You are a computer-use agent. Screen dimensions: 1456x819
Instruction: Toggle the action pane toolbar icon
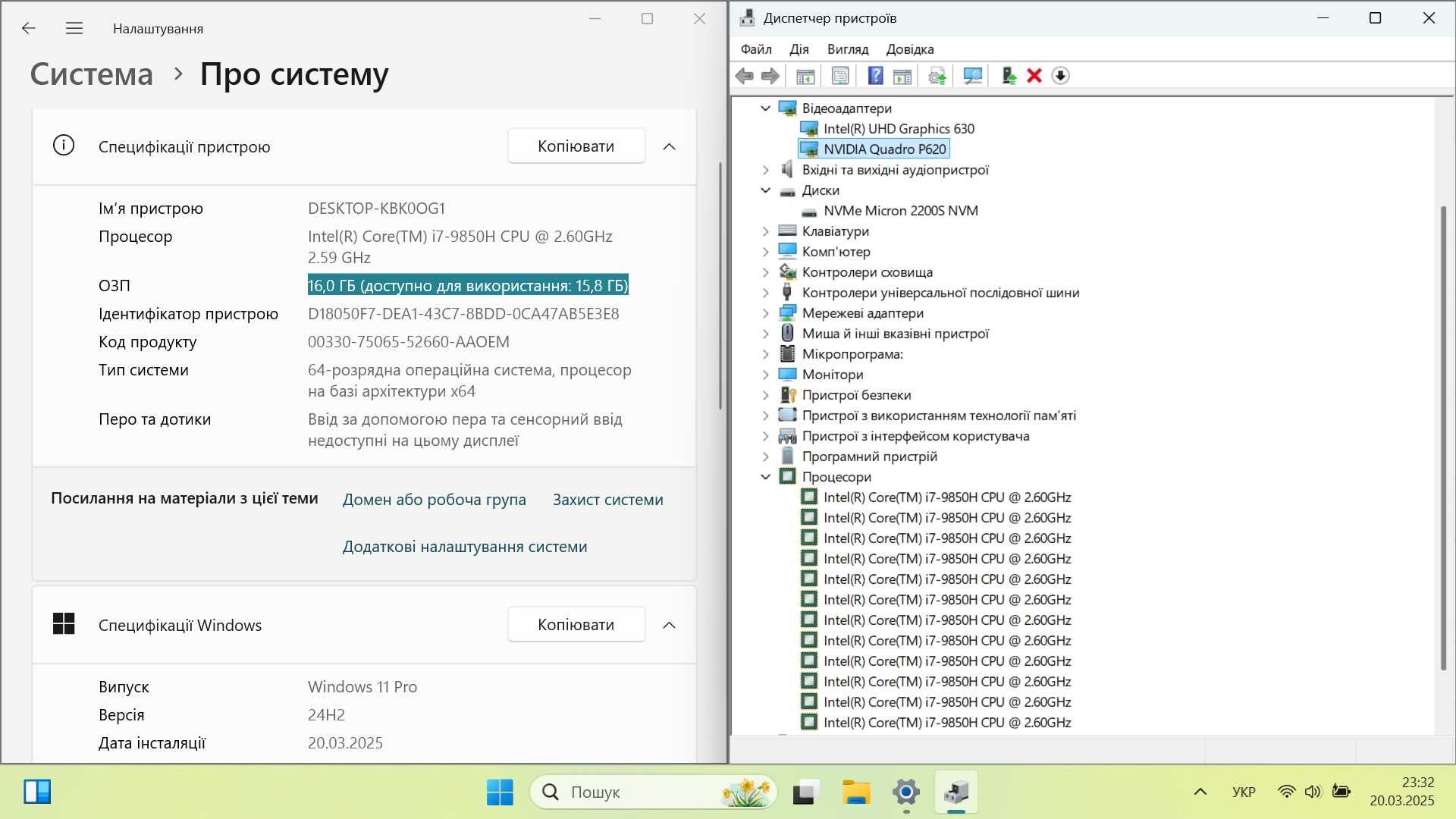tap(902, 76)
